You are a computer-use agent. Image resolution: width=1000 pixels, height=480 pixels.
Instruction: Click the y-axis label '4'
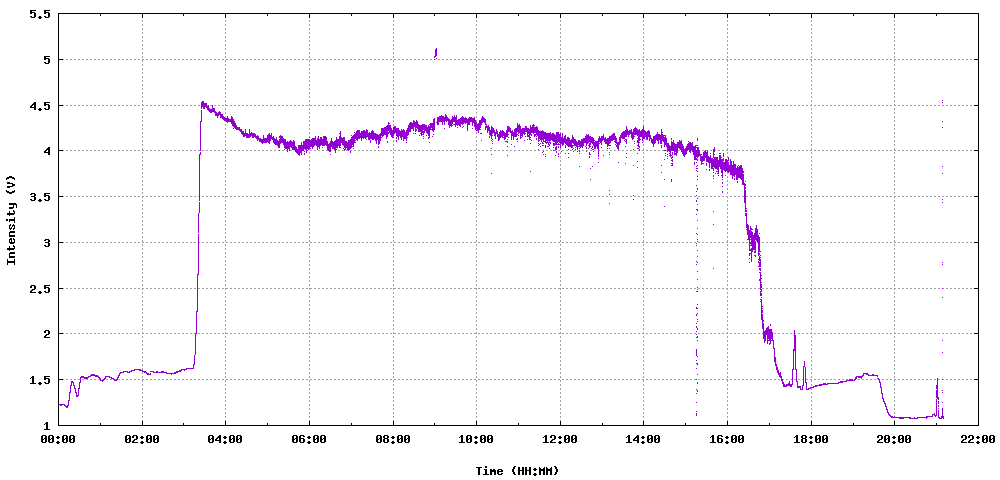(46, 151)
